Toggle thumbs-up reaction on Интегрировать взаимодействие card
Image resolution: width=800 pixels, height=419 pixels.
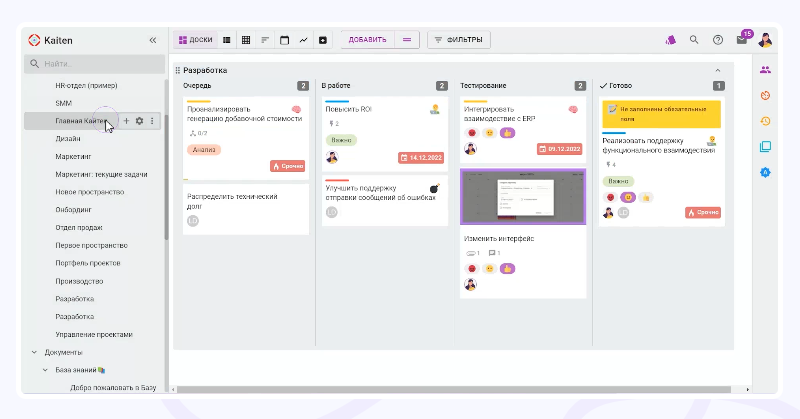pyautogui.click(x=507, y=132)
